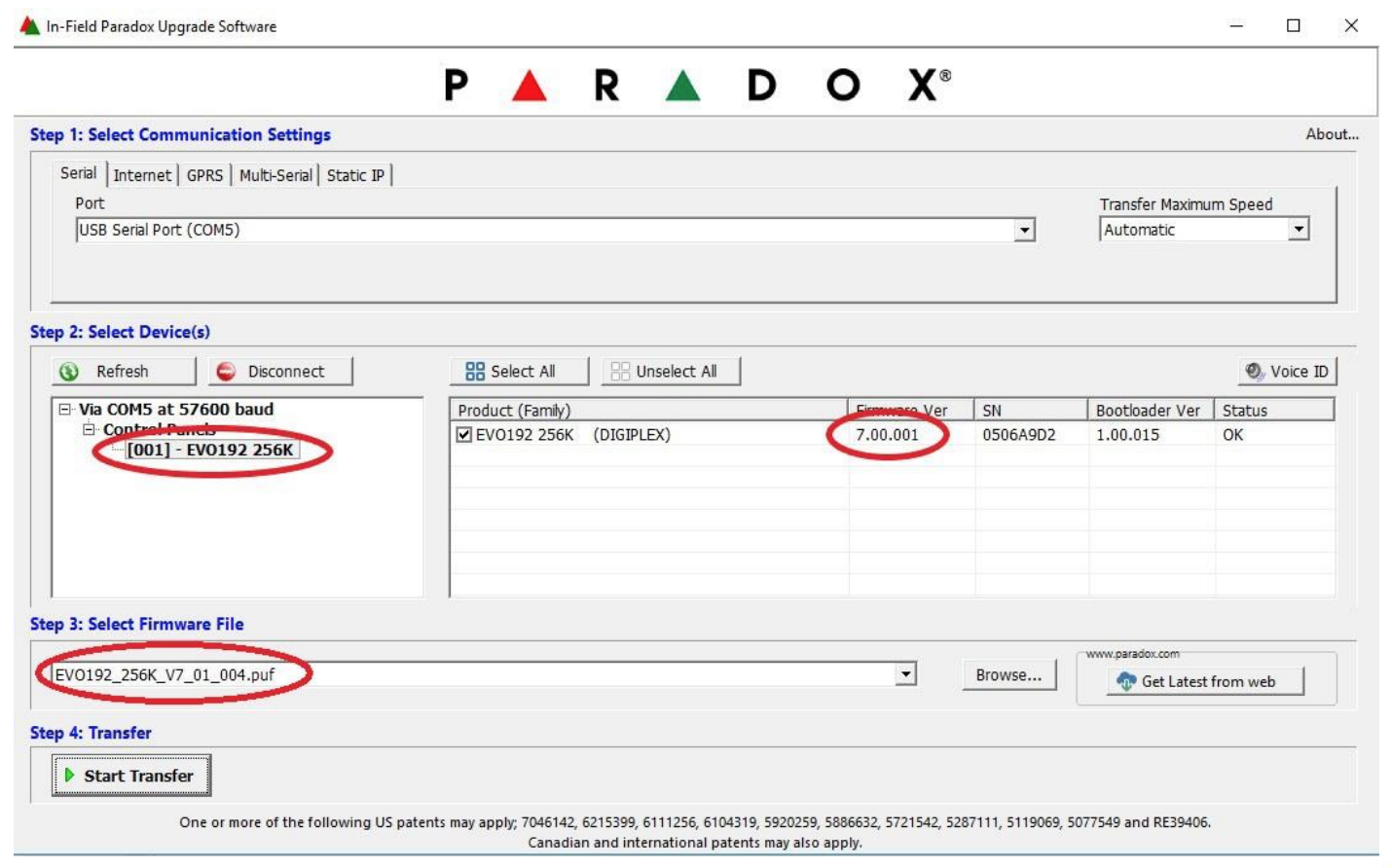The height and width of the screenshot is (868, 1392).
Task: Open the About link
Action: point(1332,134)
